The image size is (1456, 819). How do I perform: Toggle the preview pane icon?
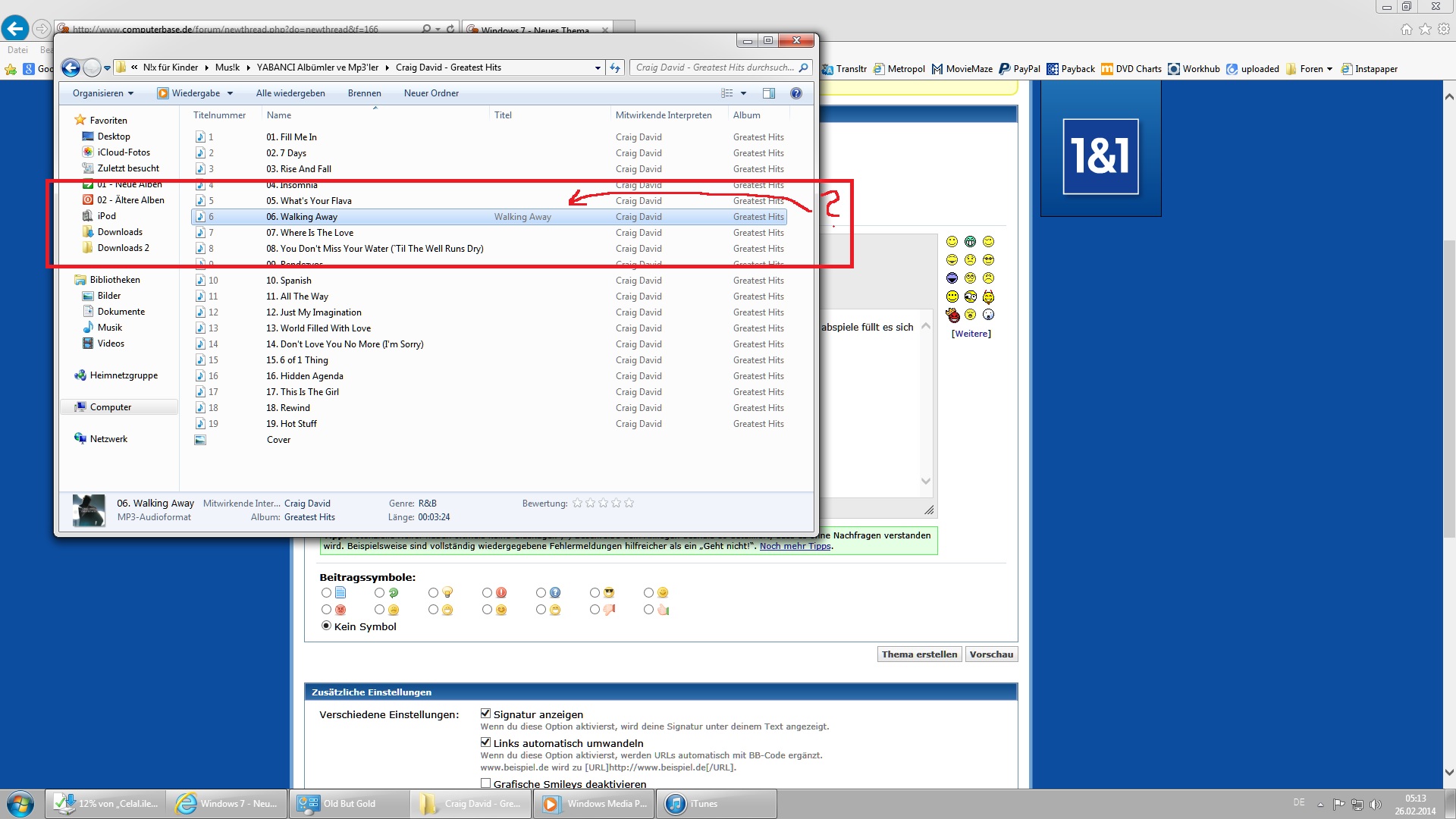[x=768, y=93]
